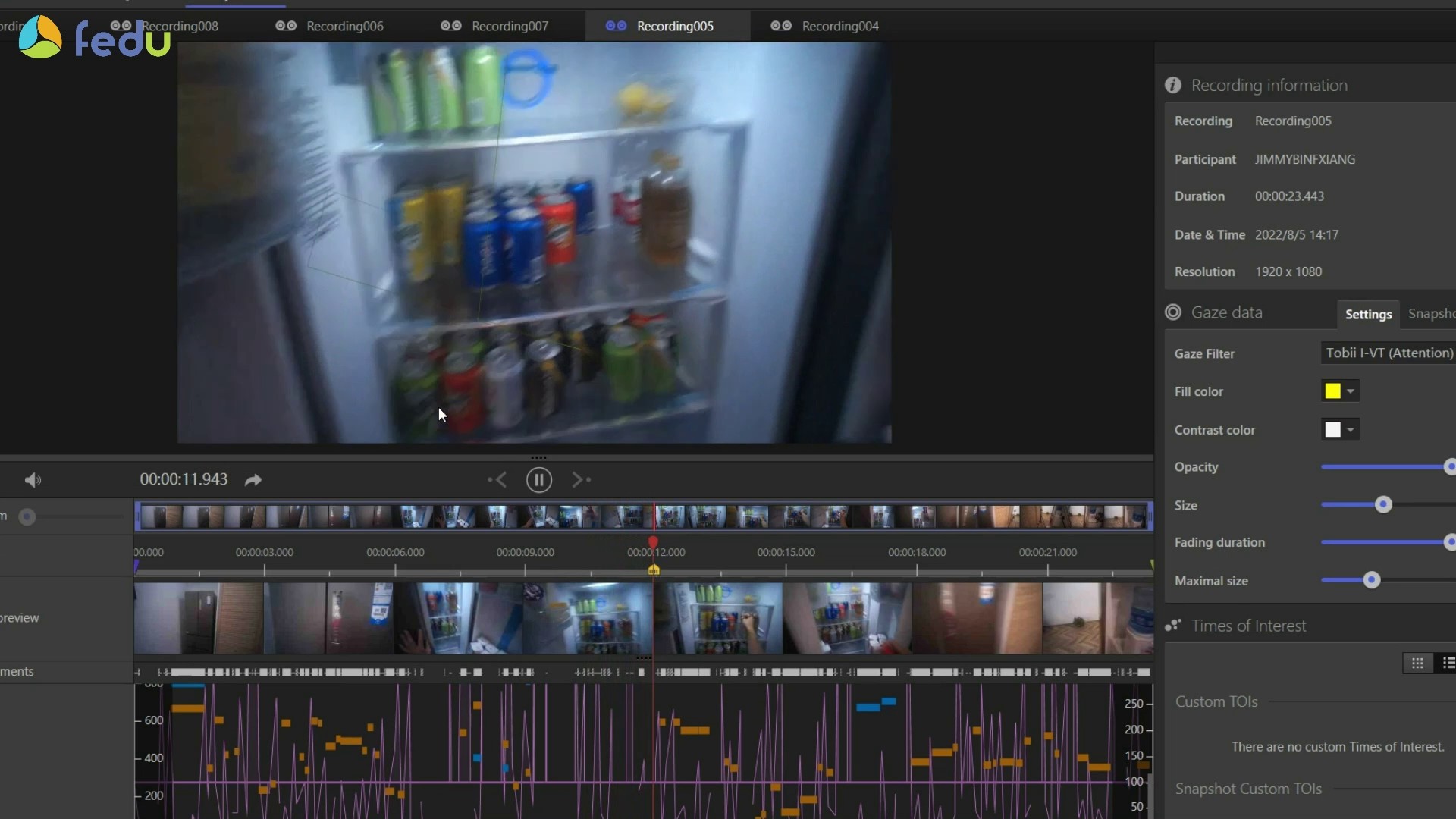Select the Settings tab in Gaze data
This screenshot has height=819, width=1456.
pos(1368,314)
